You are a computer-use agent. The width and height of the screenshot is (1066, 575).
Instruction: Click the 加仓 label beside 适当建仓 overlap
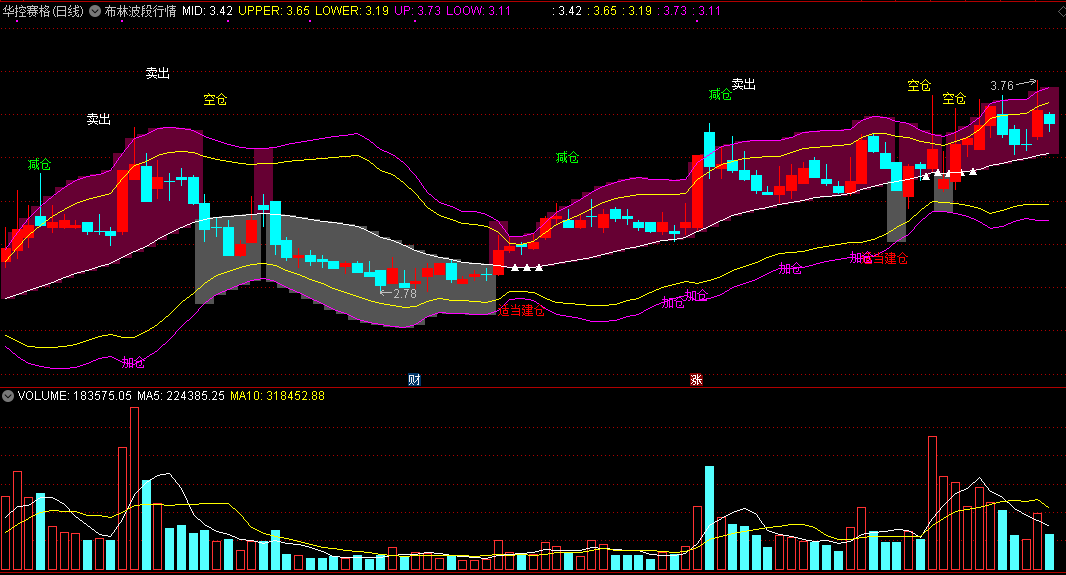861,258
